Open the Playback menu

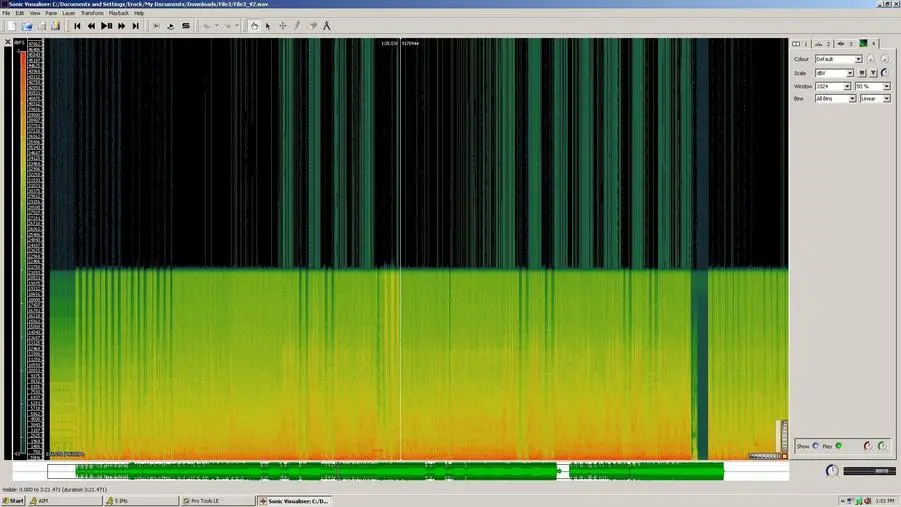pyautogui.click(x=119, y=13)
